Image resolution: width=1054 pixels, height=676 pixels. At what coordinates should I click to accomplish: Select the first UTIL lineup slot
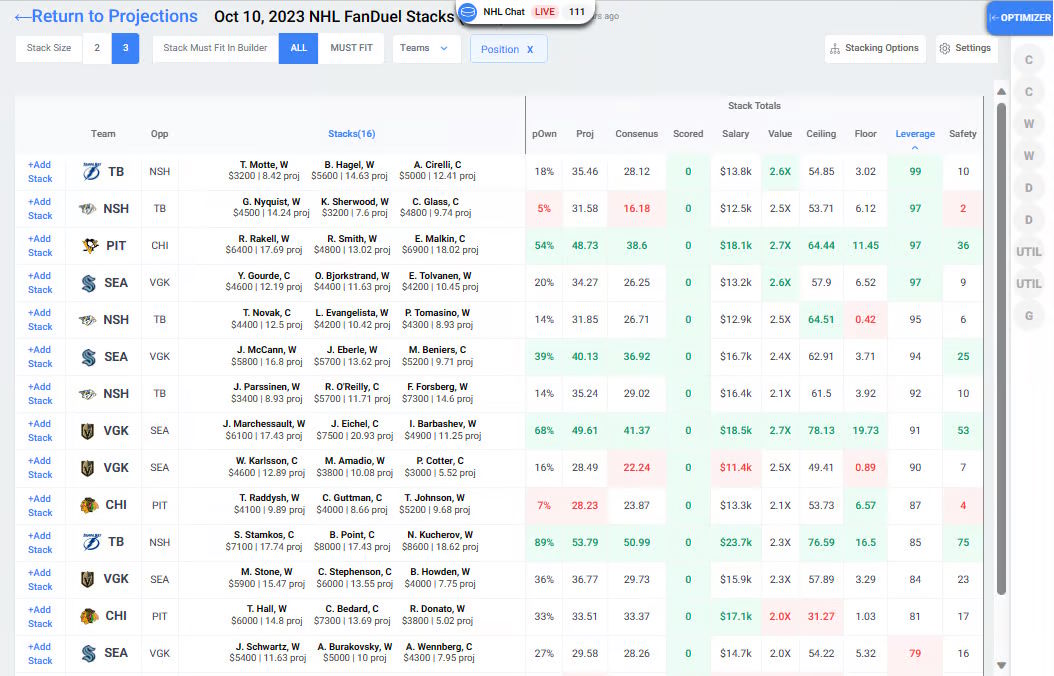(1028, 252)
